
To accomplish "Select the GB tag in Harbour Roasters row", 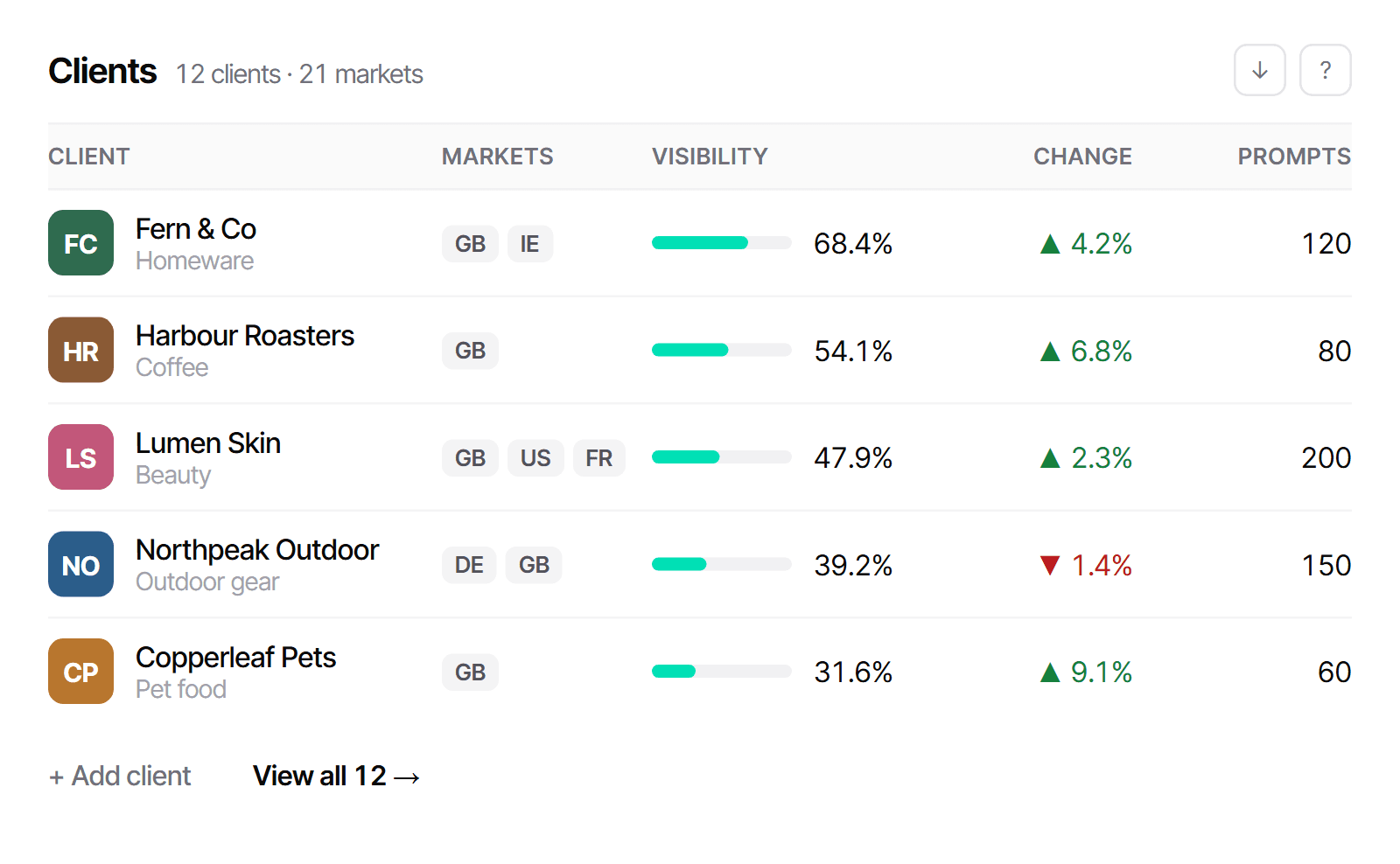I will tap(470, 351).
